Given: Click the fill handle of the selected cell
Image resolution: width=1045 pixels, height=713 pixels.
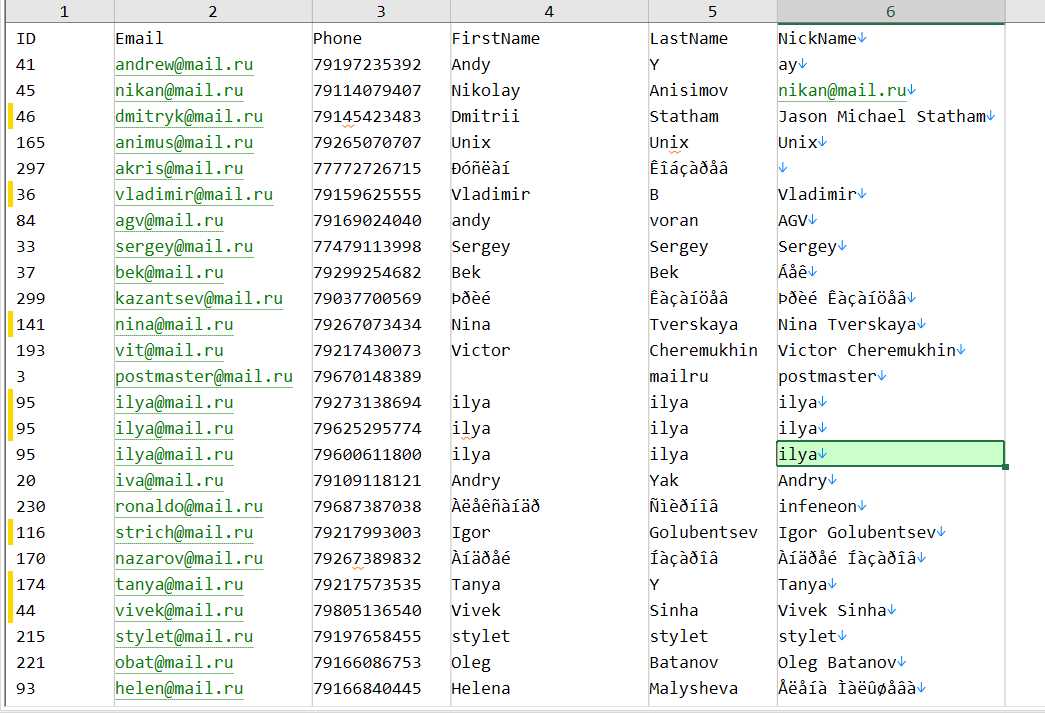Looking at the screenshot, I should pyautogui.click(x=1005, y=466).
